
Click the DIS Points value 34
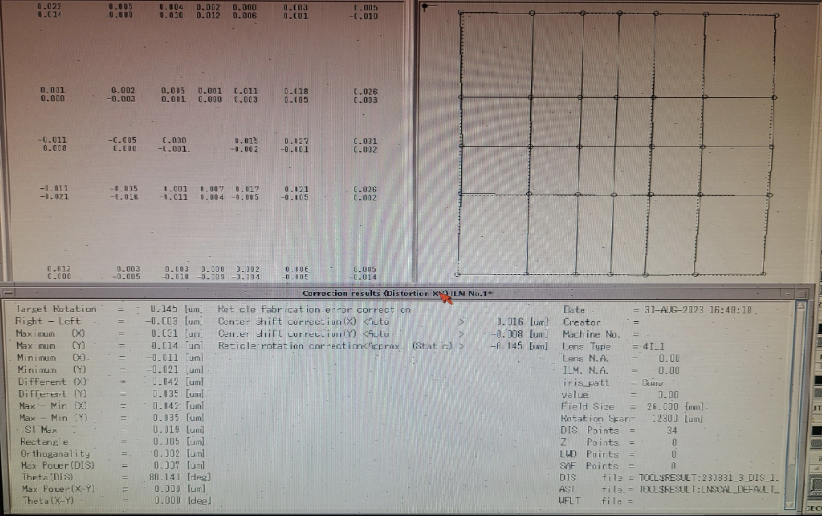tap(672, 429)
